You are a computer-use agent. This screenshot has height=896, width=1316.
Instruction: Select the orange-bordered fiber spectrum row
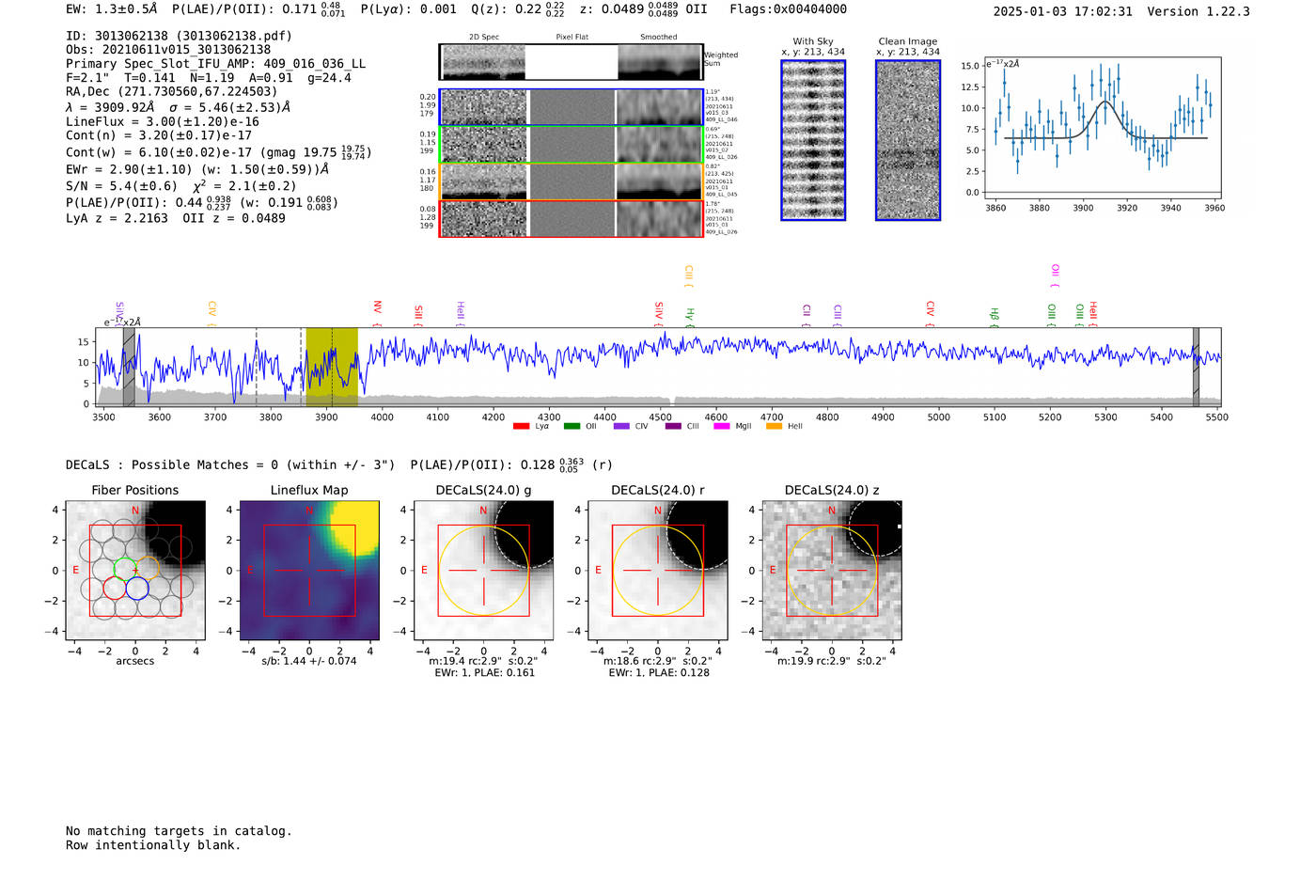[x=572, y=181]
